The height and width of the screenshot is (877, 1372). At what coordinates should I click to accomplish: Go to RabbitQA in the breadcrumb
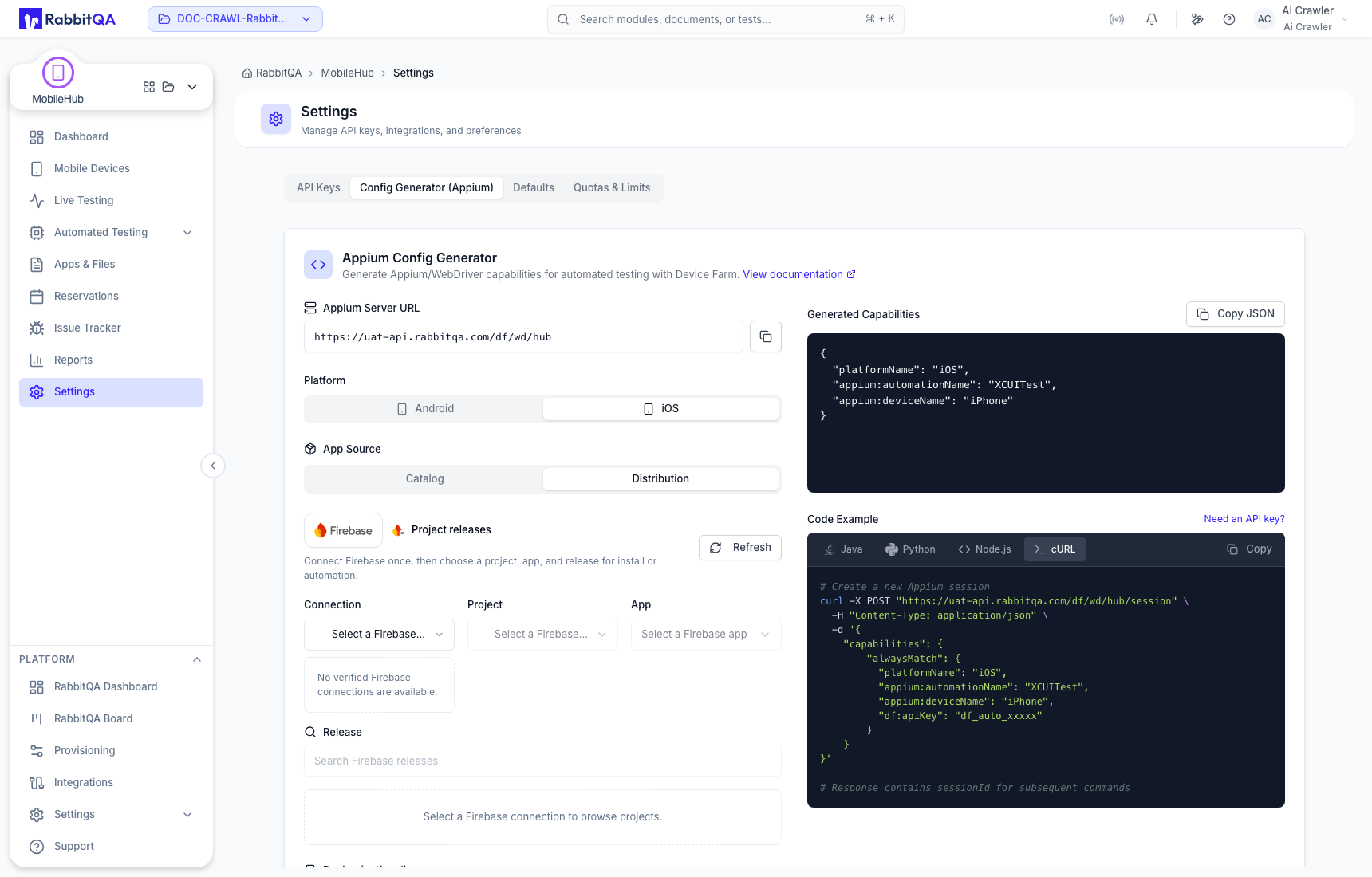pyautogui.click(x=278, y=73)
